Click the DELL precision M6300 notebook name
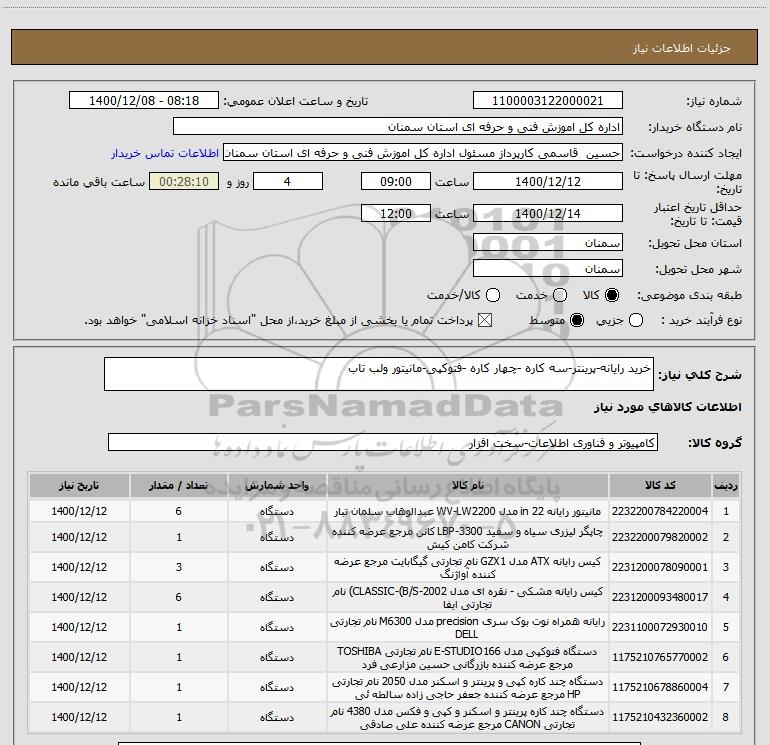Viewport: 770px width, 745px height. (468, 628)
